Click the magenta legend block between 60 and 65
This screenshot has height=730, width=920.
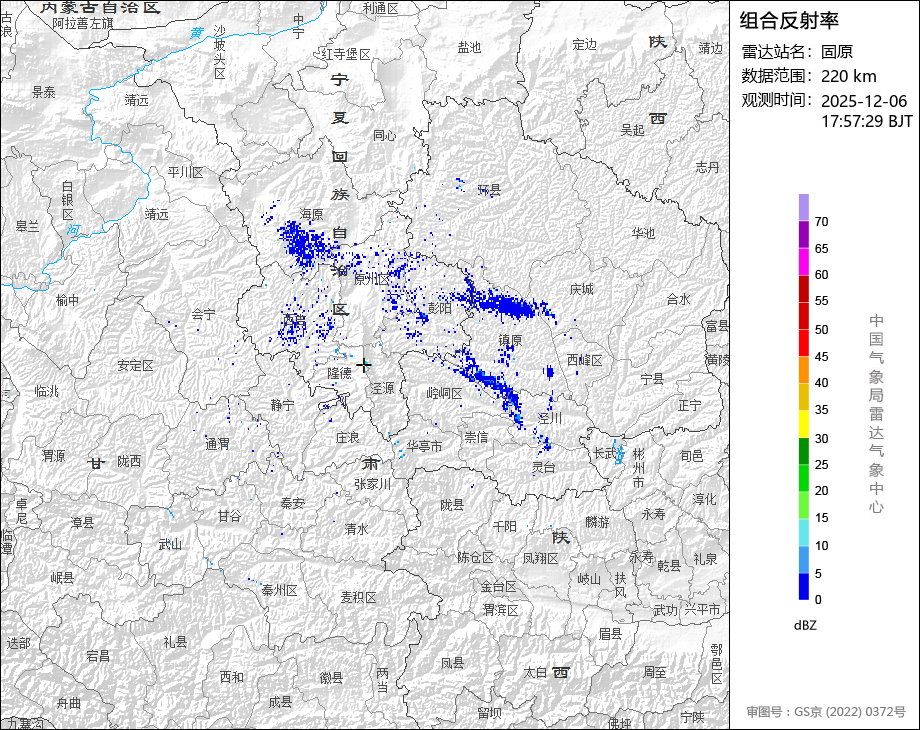tap(804, 261)
